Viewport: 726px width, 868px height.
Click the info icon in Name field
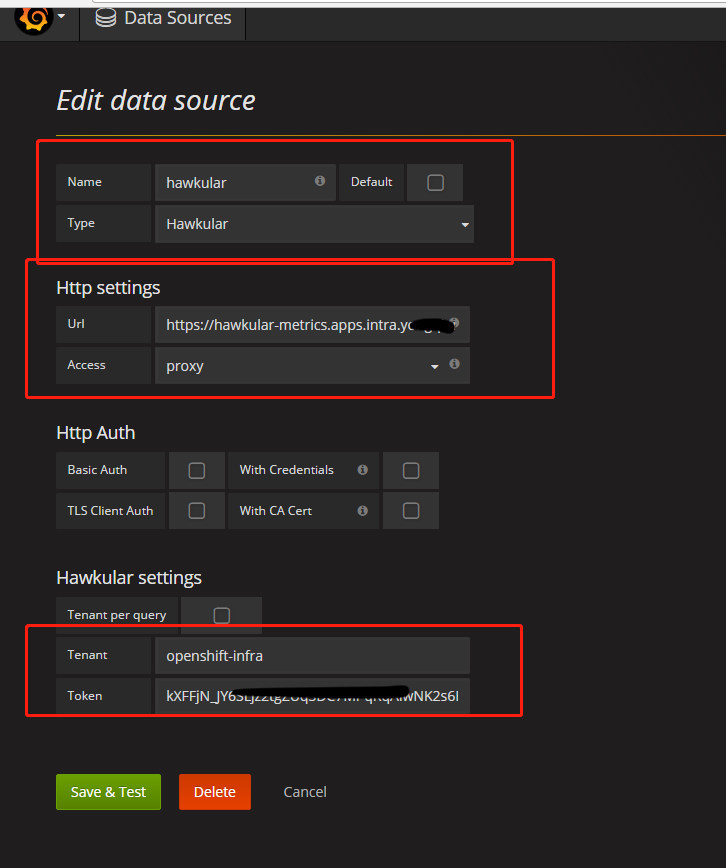(320, 181)
